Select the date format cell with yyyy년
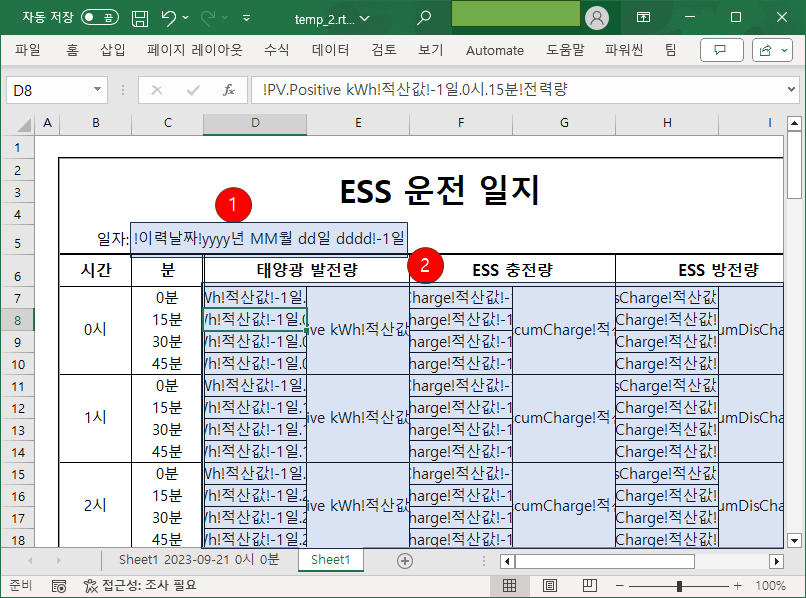The image size is (806, 598). point(269,239)
